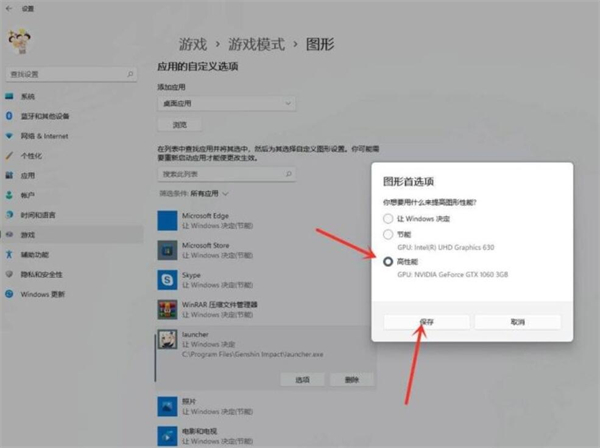The image size is (600, 448).
Task: Focus the 查找设置 search field
Action: click(x=71, y=74)
